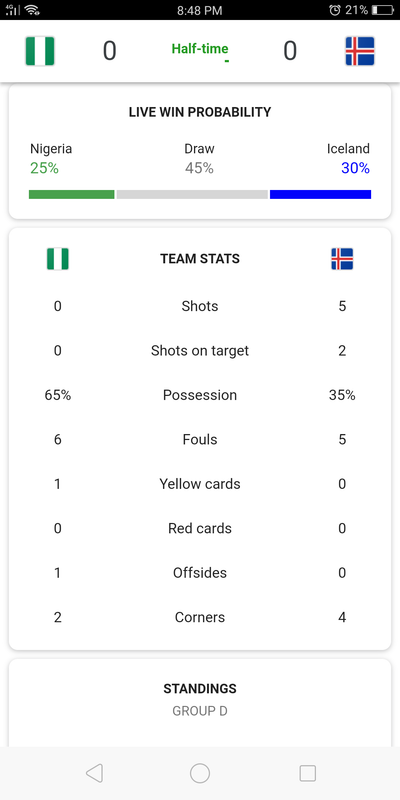Open the Standings Group D section
The width and height of the screenshot is (400, 800).
tap(200, 699)
